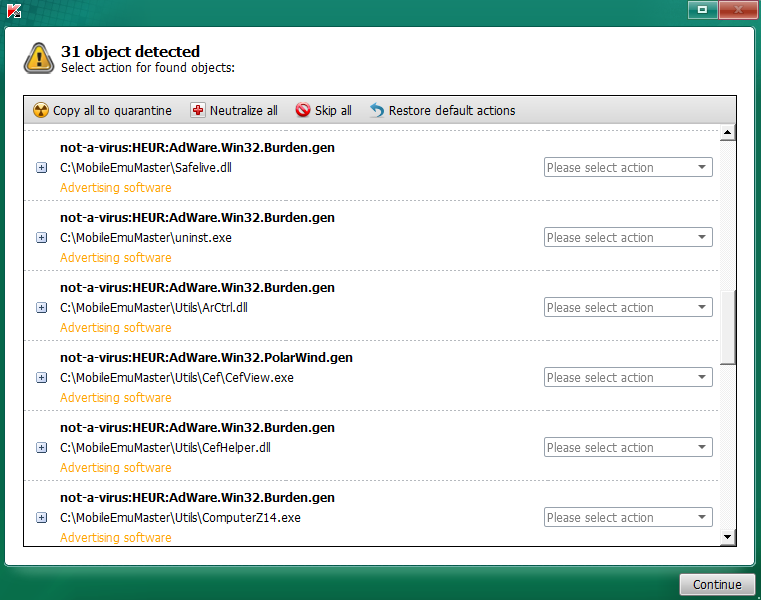761x600 pixels.
Task: Open action dropdown for CefHelper.dll
Action: tap(628, 447)
